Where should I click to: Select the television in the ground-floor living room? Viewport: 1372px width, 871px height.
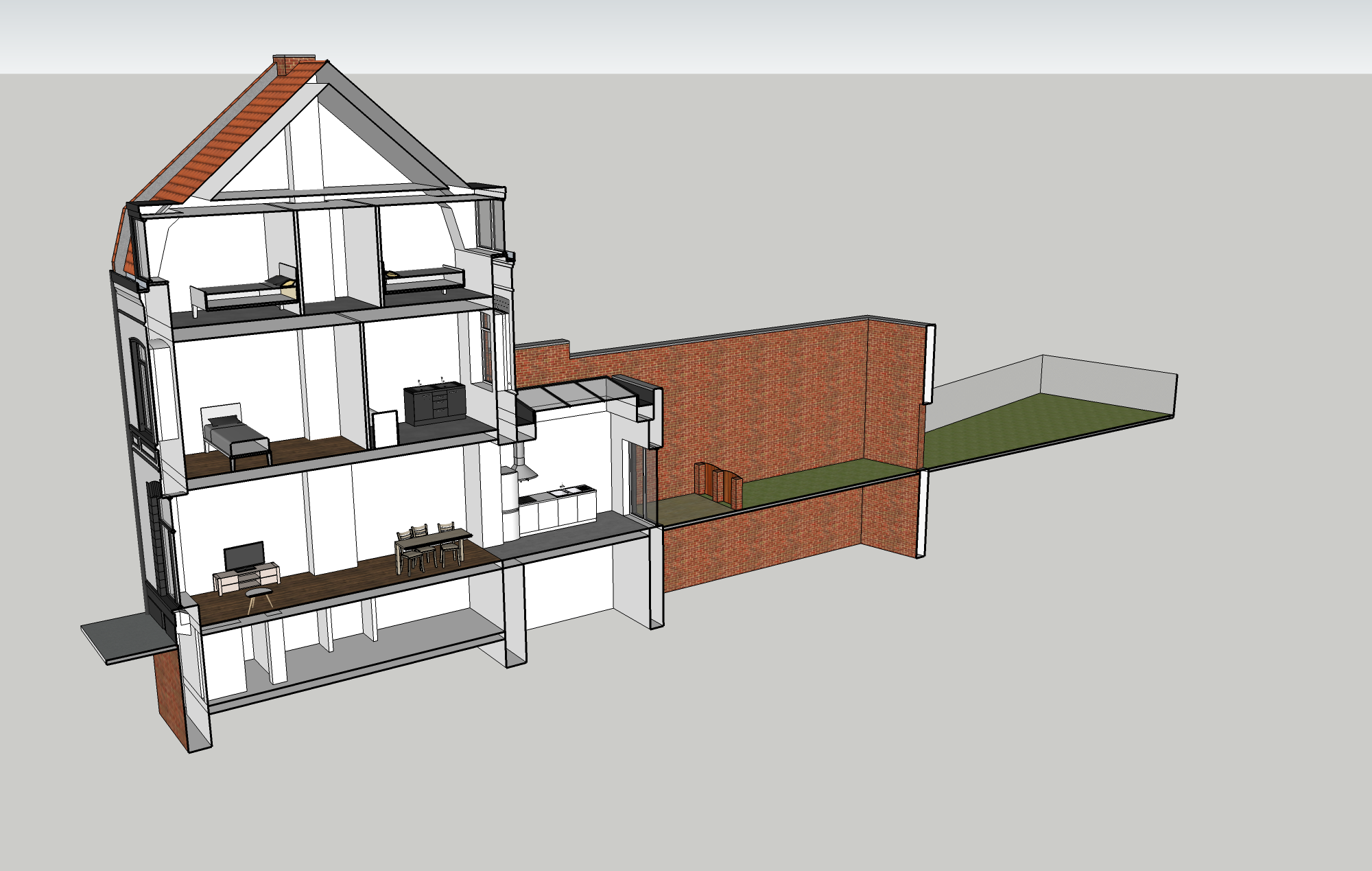click(244, 557)
